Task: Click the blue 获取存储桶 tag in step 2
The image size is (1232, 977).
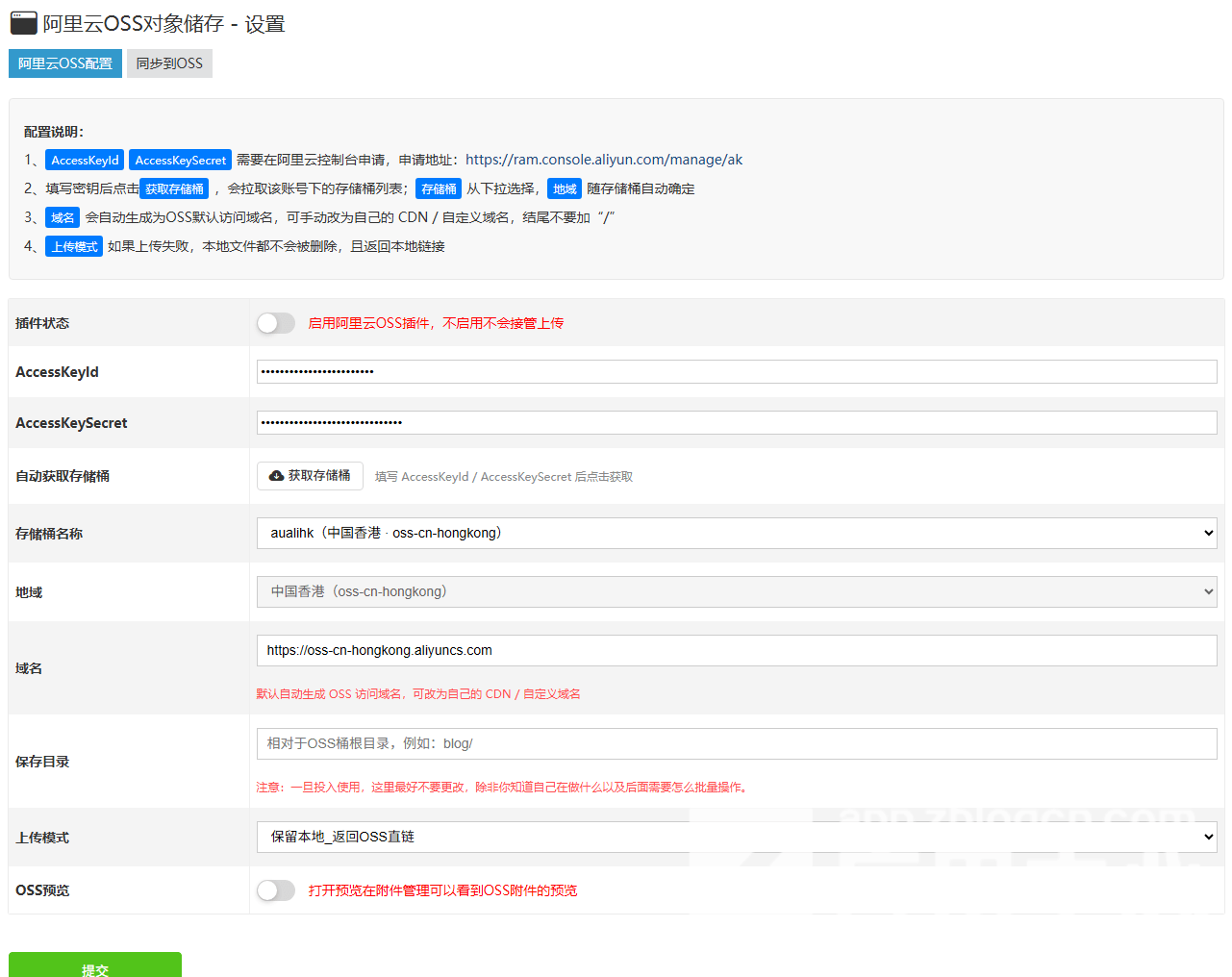Action: (x=174, y=188)
